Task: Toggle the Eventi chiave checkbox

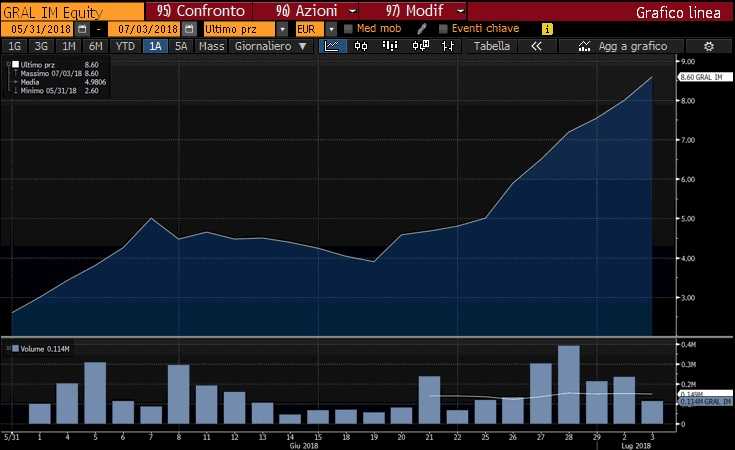Action: pos(443,29)
